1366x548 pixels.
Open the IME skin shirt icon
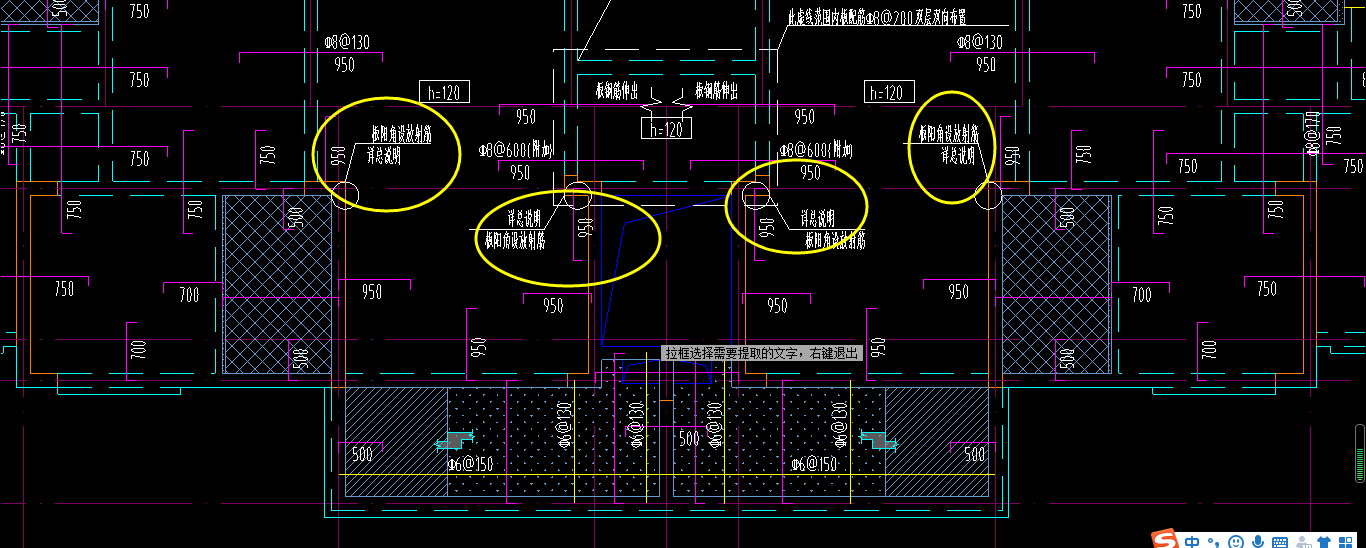pyautogui.click(x=1324, y=542)
